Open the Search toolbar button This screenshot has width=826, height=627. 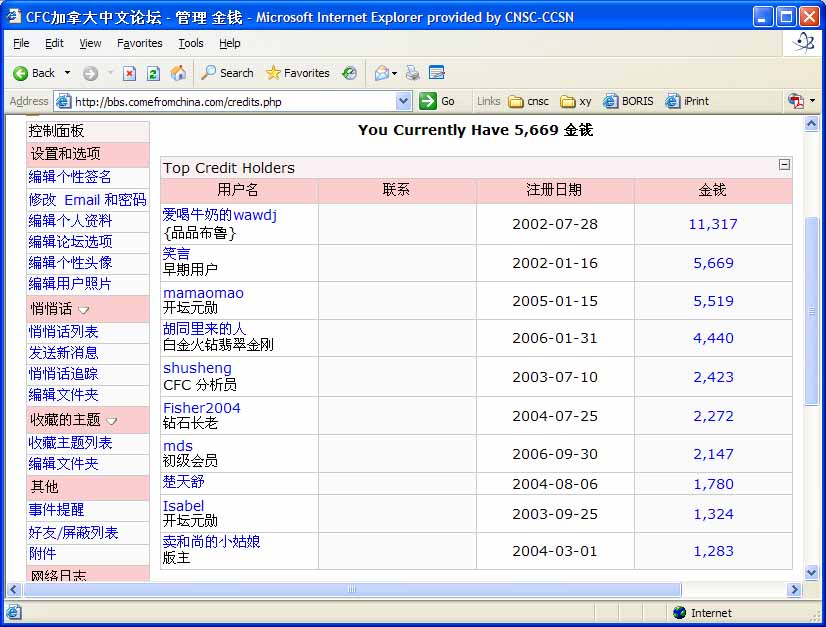tap(227, 73)
